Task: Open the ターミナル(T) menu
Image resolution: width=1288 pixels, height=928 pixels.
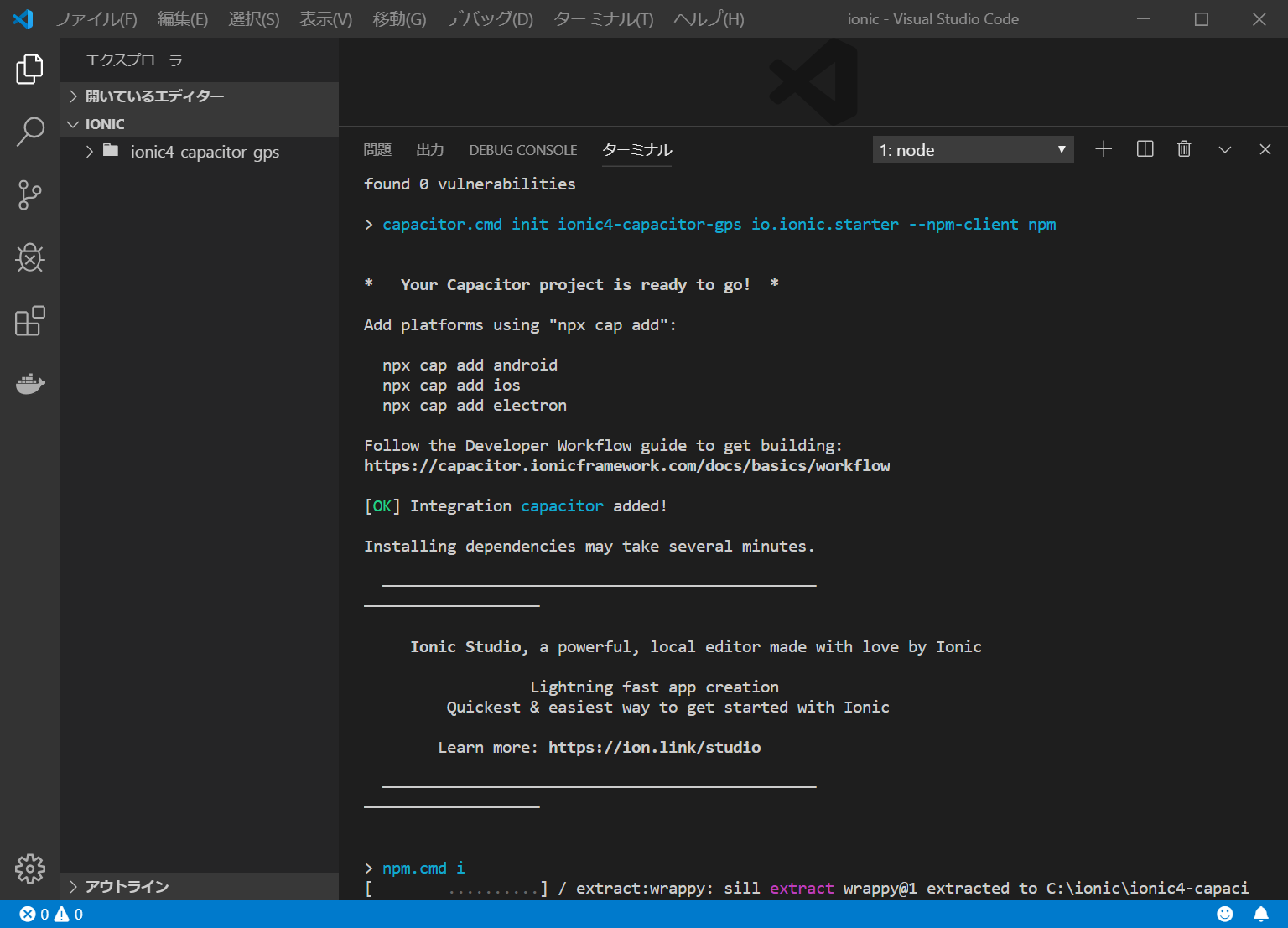Action: point(603,18)
